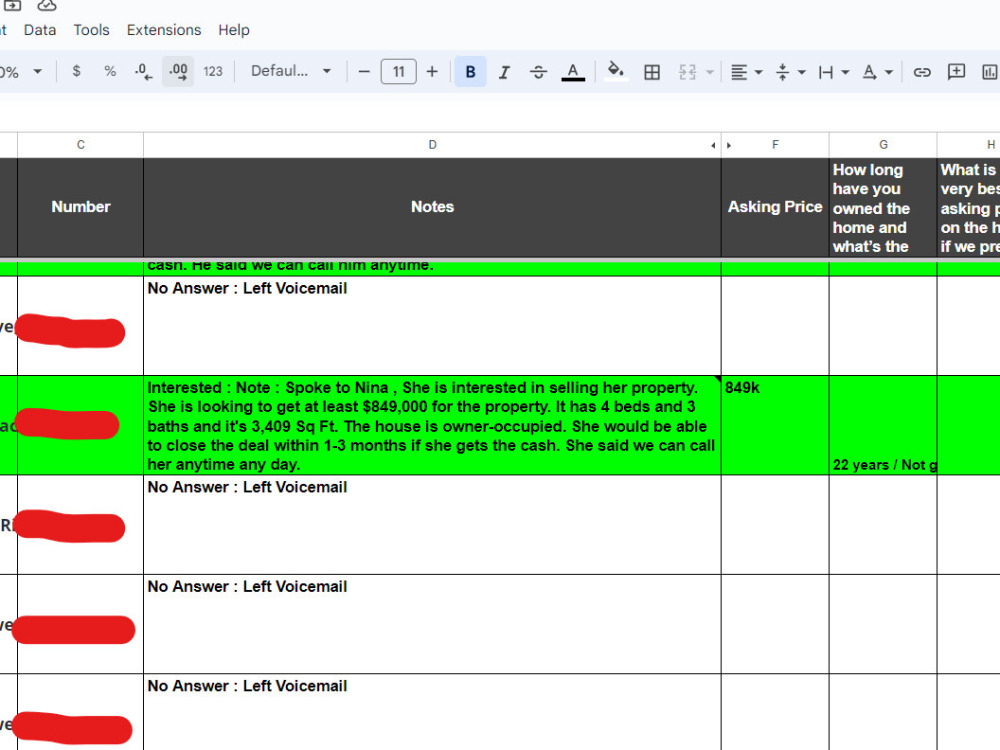This screenshot has width=1000, height=750.
Task: Expand hidden column with right arrow
Action: 728,145
